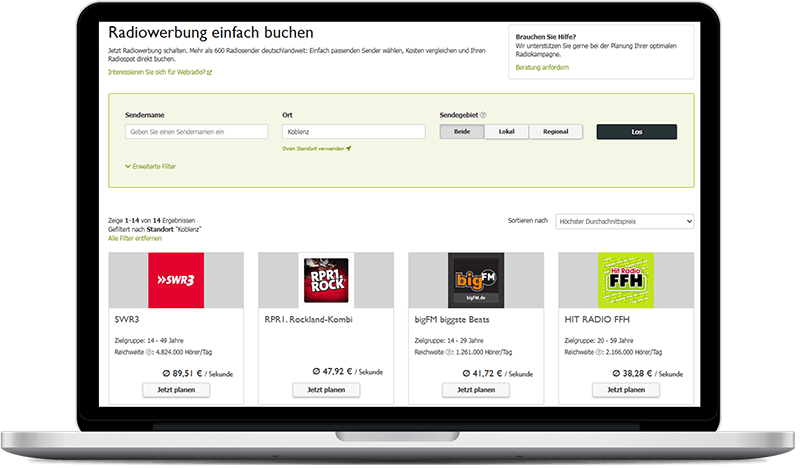800x468 pixels.
Task: Select the 'Beide' broadcast area option
Action: [462, 132]
